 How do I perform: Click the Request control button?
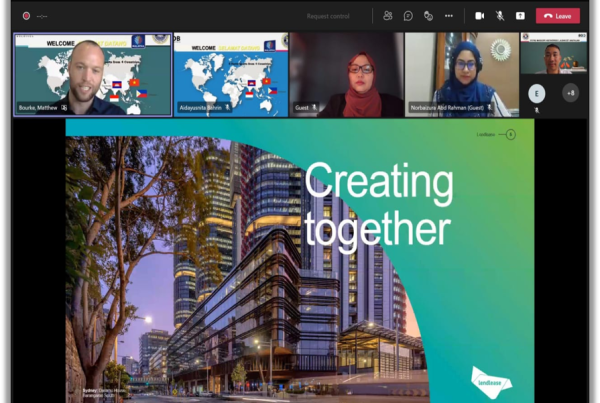click(328, 16)
